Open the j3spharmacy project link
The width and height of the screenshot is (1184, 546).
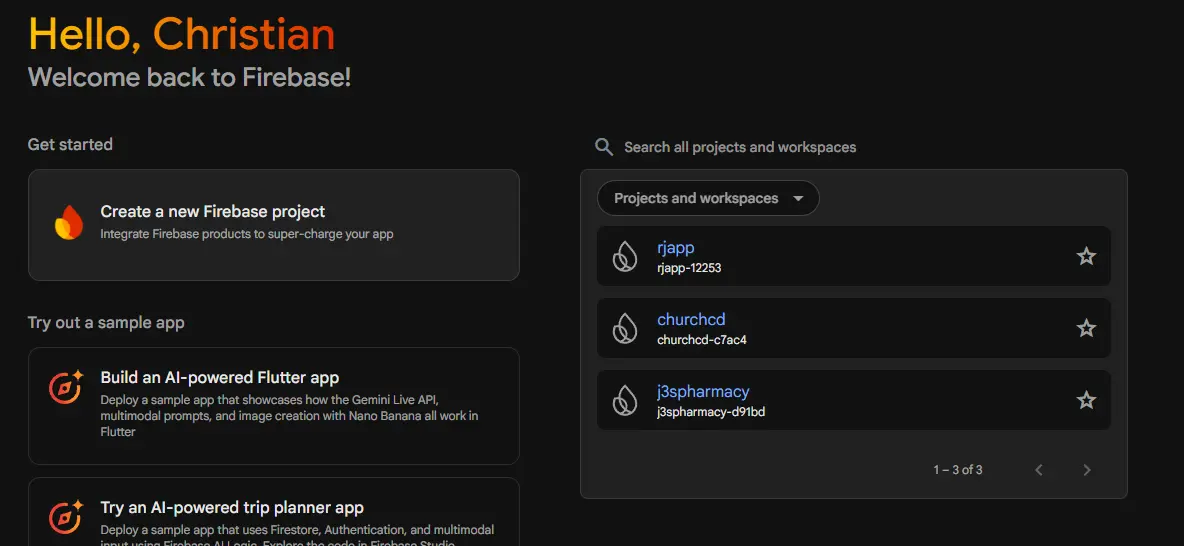(x=703, y=391)
